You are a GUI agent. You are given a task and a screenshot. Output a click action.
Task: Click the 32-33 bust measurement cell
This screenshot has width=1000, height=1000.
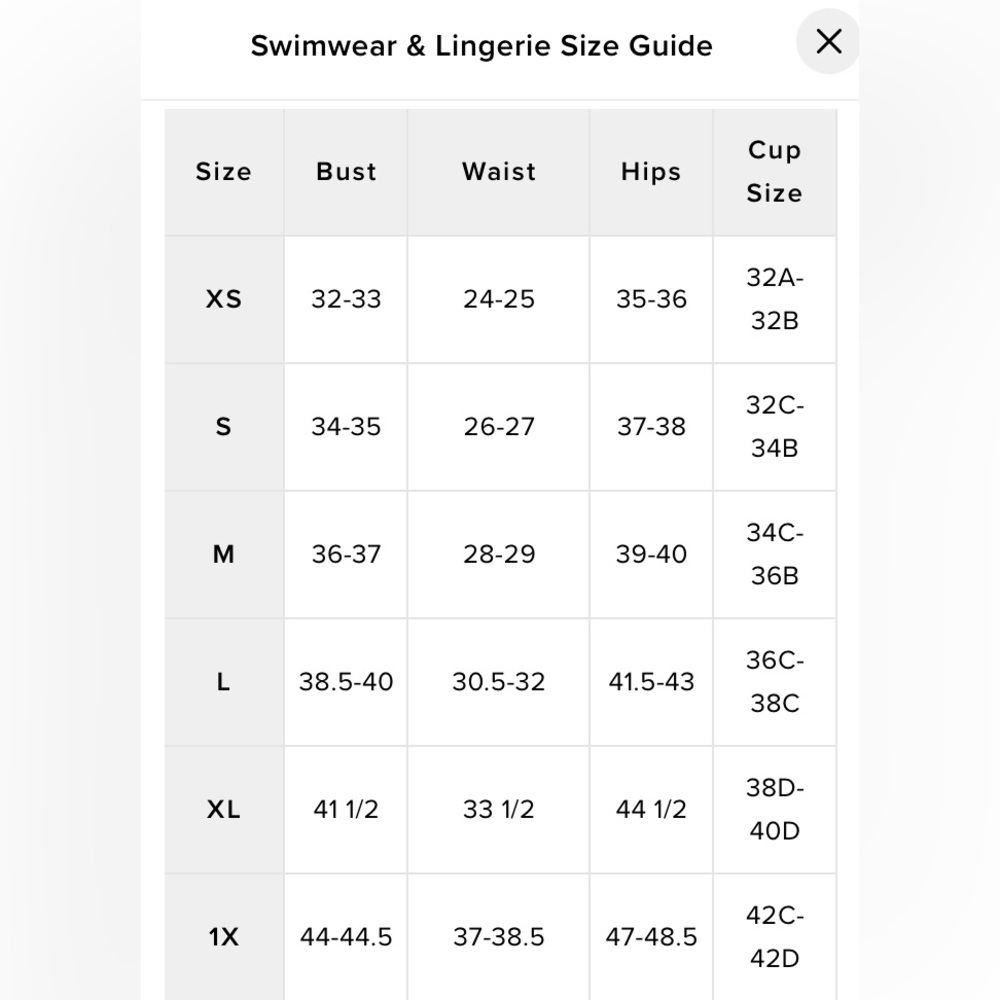click(x=346, y=300)
